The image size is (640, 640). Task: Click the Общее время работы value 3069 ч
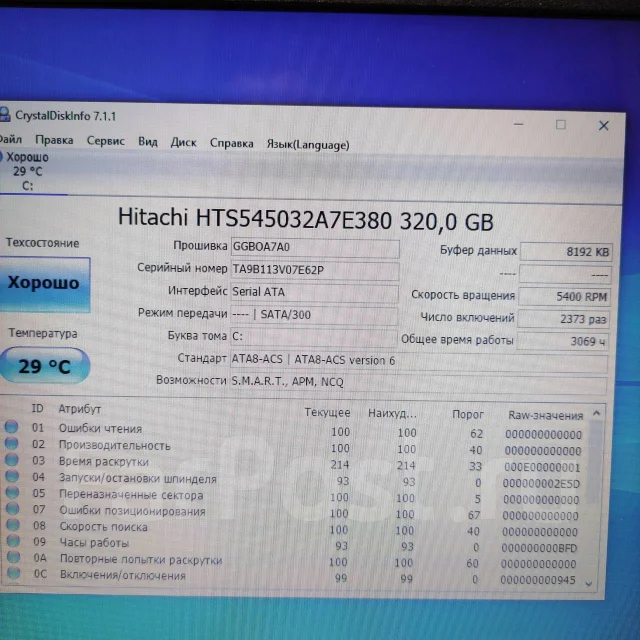pos(562,341)
